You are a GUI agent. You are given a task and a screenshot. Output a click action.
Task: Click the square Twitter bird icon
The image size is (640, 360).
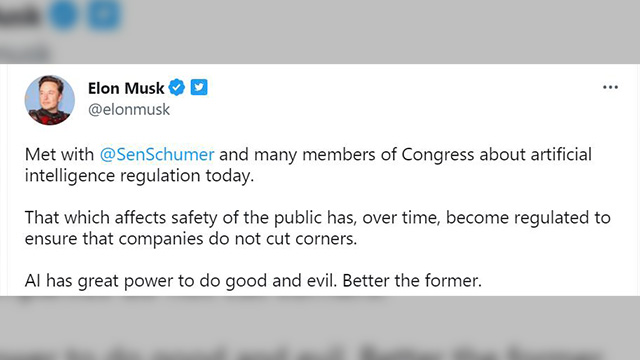click(199, 87)
